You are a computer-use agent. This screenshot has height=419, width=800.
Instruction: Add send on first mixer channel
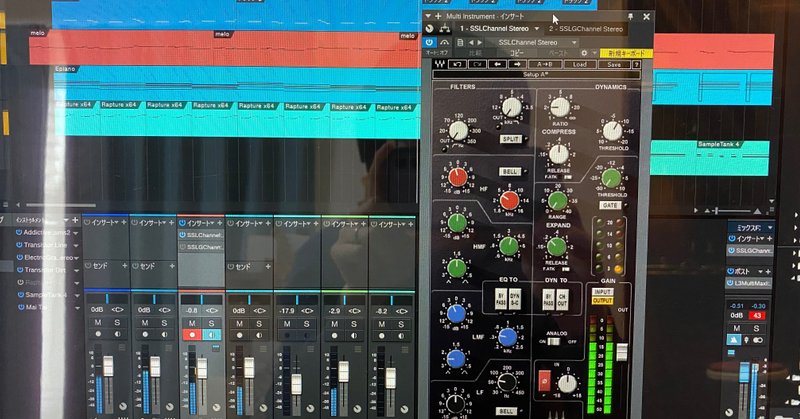pyautogui.click(x=124, y=266)
